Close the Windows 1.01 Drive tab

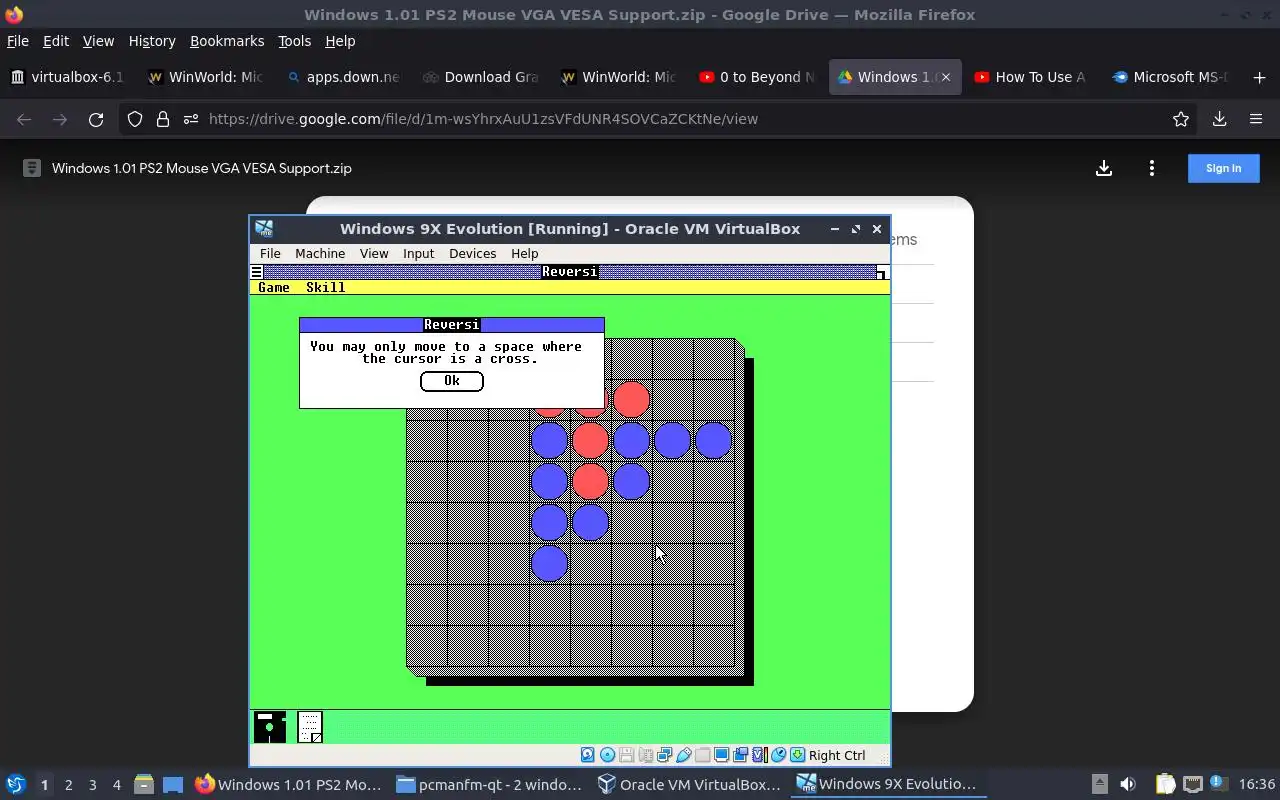coord(945,77)
